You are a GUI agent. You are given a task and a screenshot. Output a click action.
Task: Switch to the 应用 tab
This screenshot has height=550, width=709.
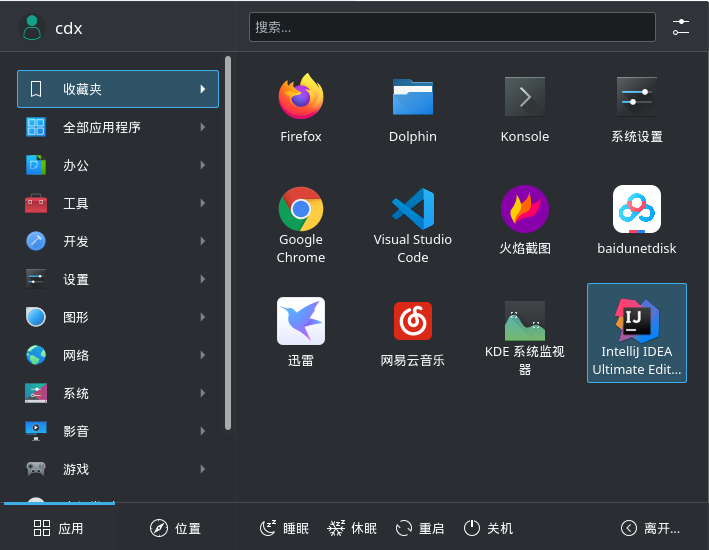pyautogui.click(x=59, y=527)
